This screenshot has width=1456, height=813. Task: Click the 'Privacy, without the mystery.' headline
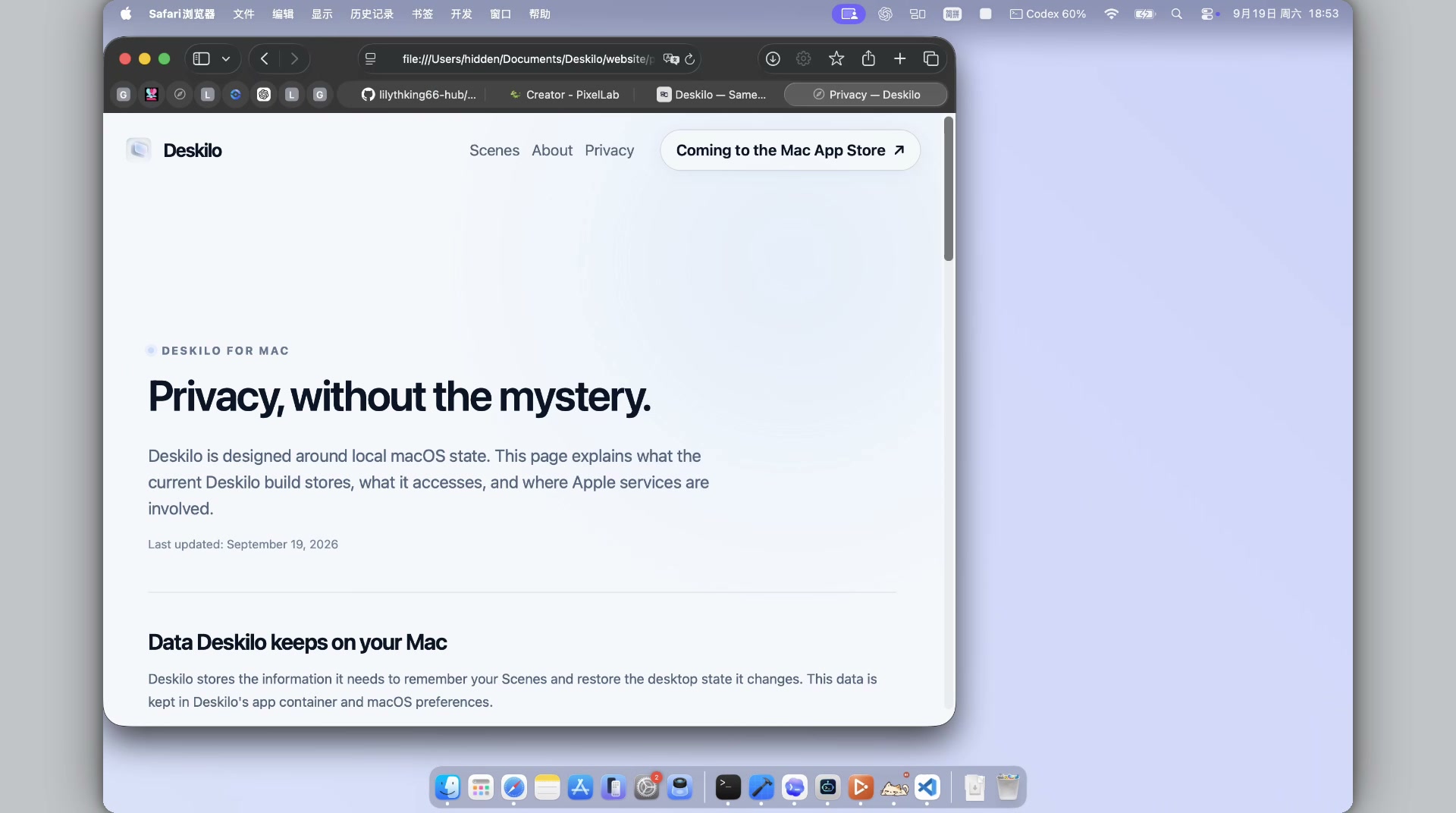[400, 397]
